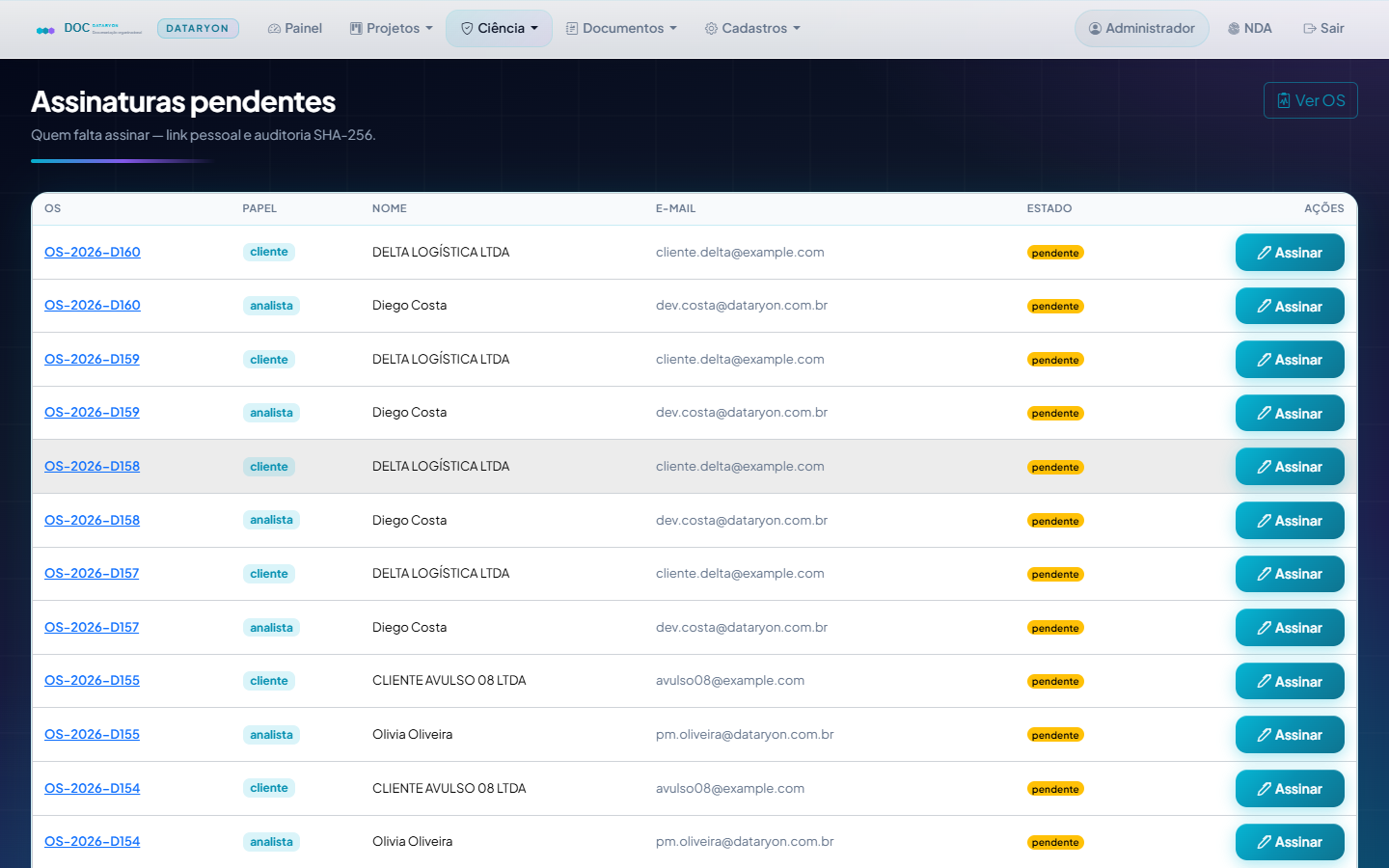Click the analista badge for OS-2026-D154

pyautogui.click(x=271, y=842)
